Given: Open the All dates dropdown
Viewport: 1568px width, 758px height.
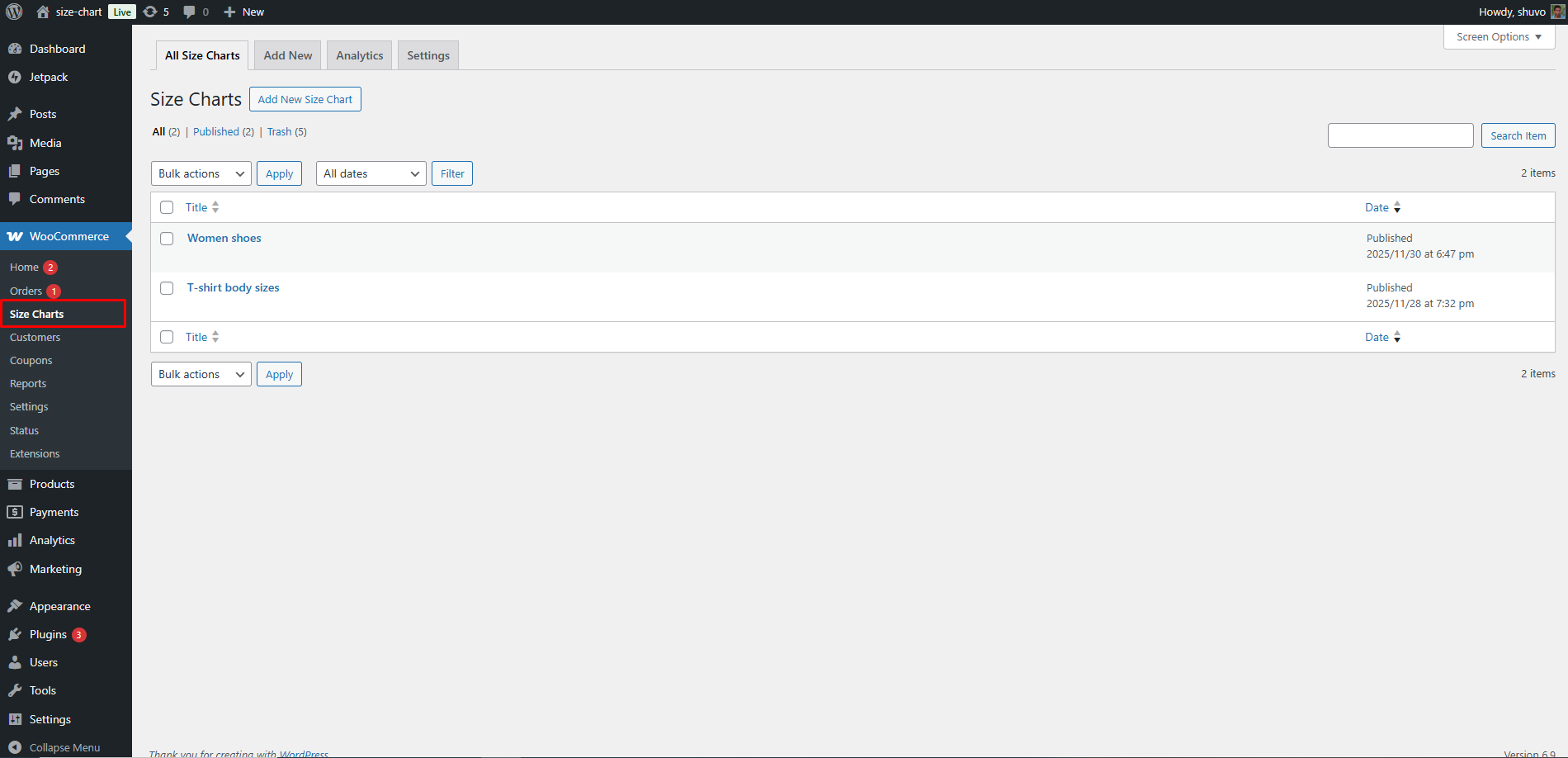Looking at the screenshot, I should 371,173.
